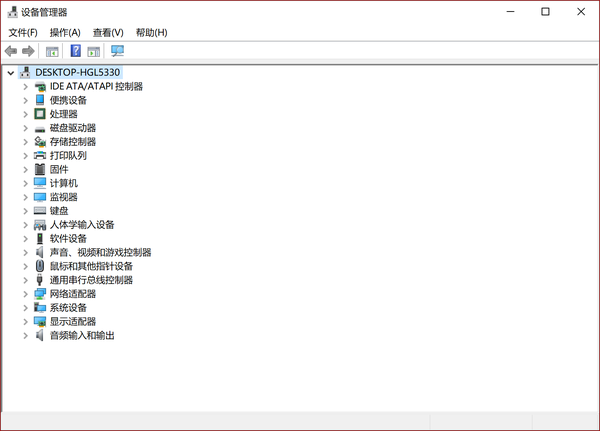Viewport: 600px width, 431px height.
Task: Click the 处理器 chip icon
Action: click(40, 114)
